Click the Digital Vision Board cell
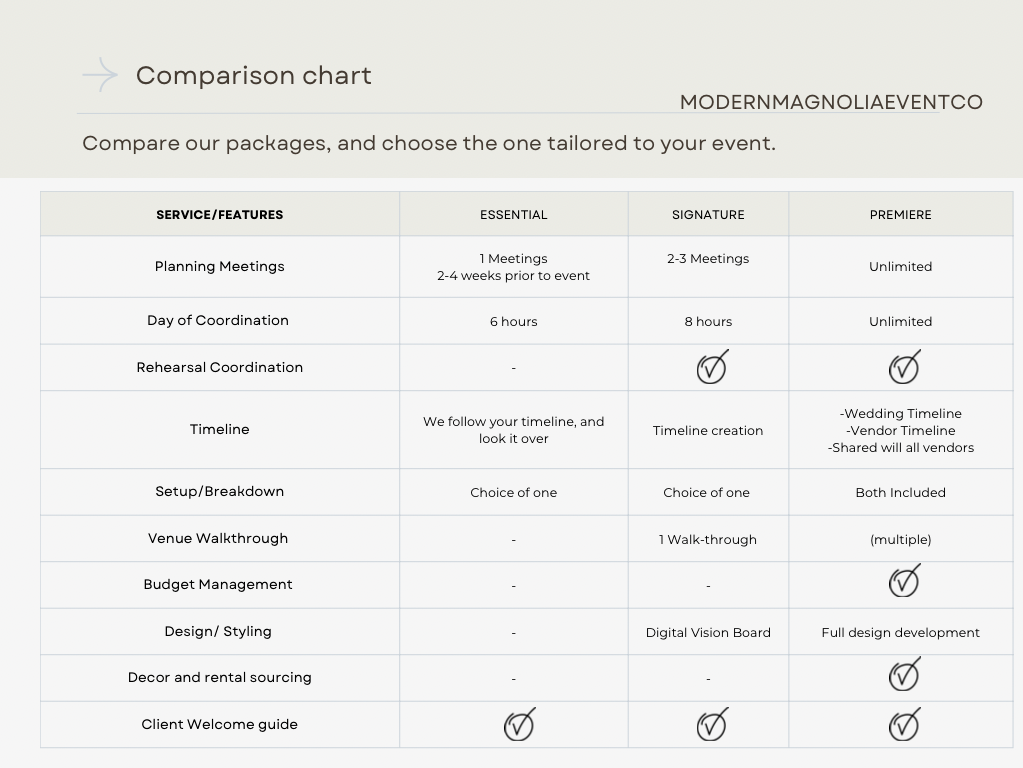The width and height of the screenshot is (1023, 768). tap(708, 632)
